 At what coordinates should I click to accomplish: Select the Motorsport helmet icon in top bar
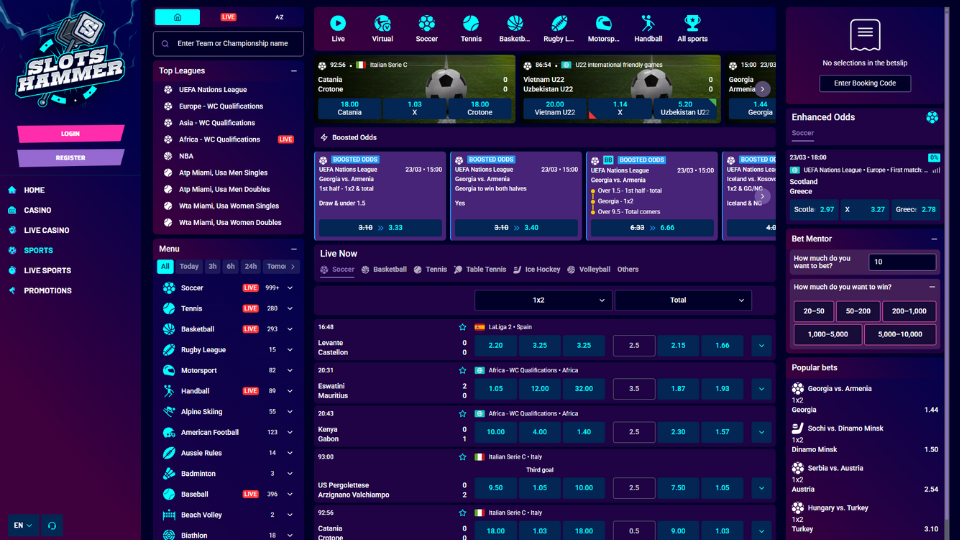(x=604, y=23)
